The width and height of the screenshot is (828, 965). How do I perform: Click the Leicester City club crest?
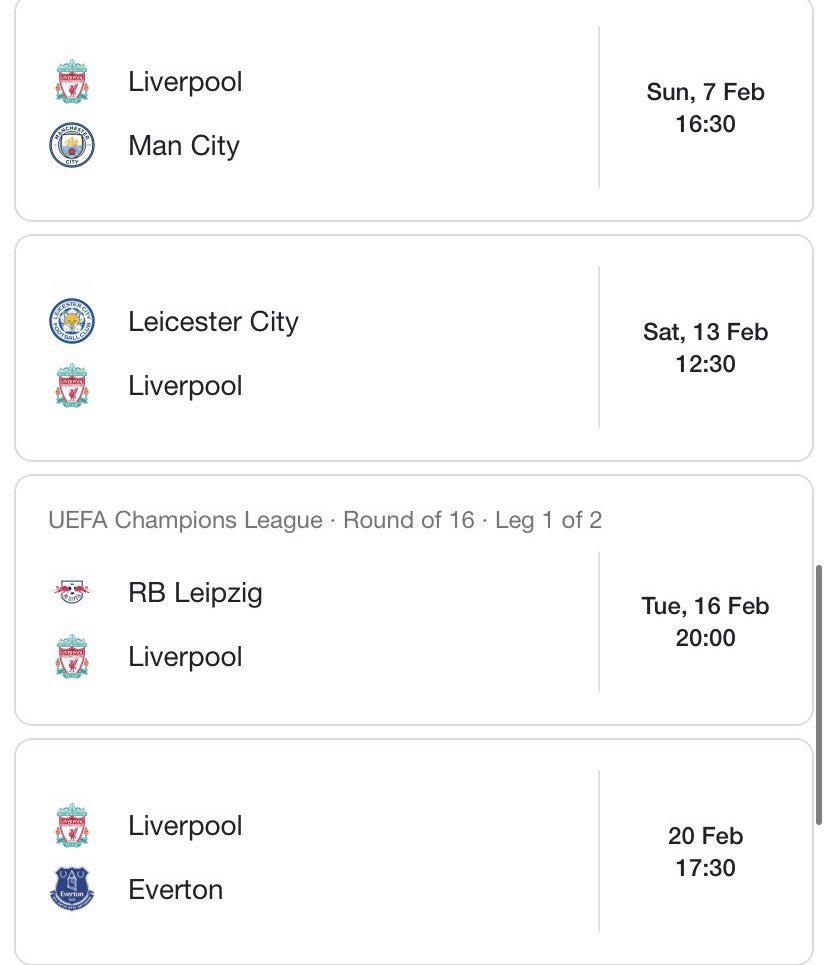pos(72,321)
